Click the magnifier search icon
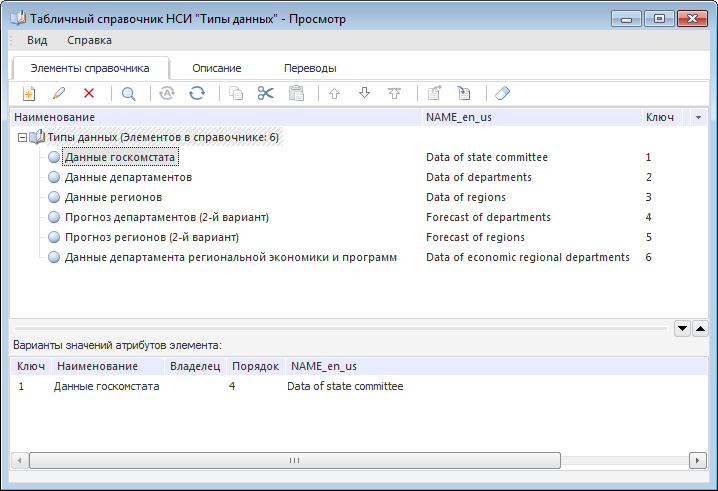718x491 pixels. pyautogui.click(x=129, y=94)
